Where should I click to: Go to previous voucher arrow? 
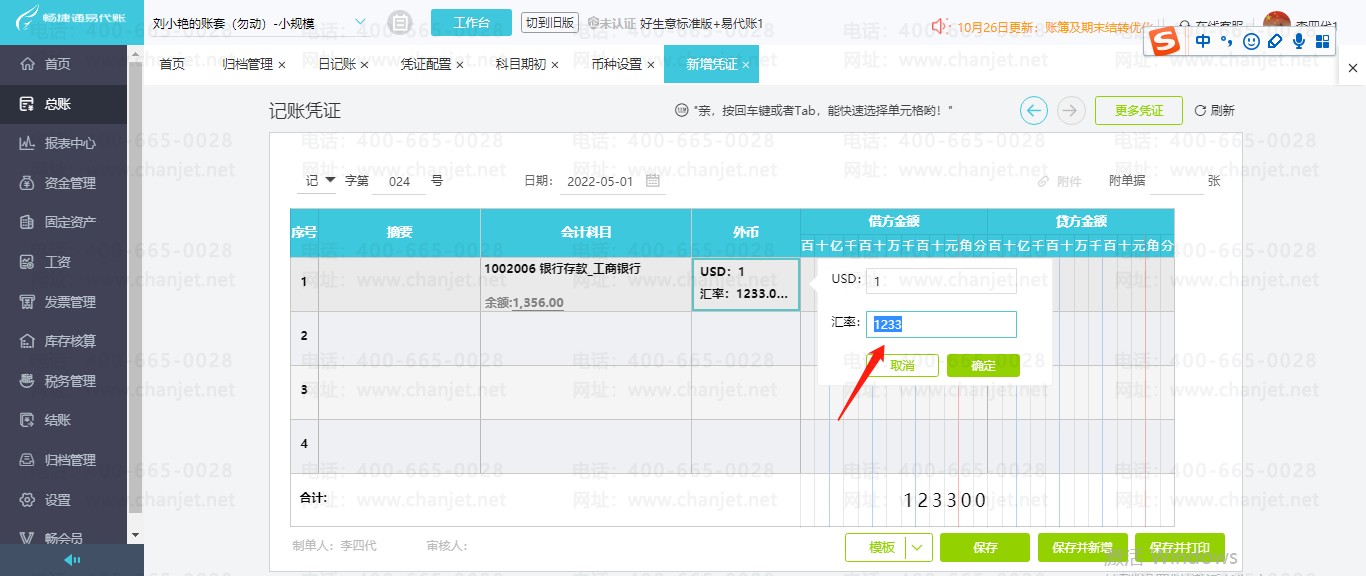[1034, 110]
